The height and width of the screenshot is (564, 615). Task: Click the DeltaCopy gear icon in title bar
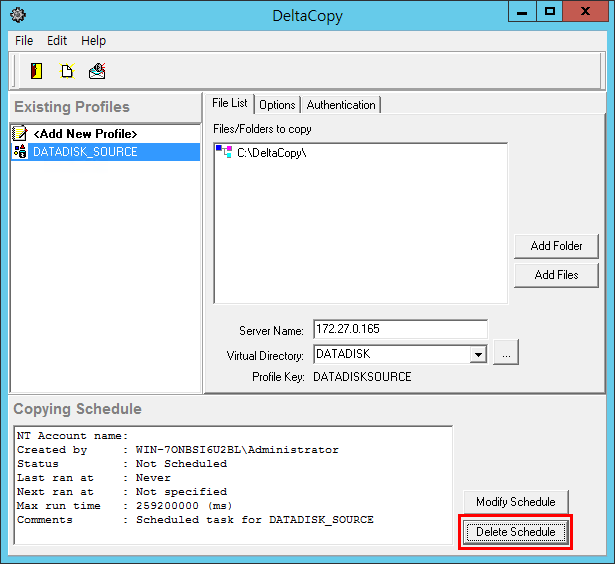click(x=17, y=14)
